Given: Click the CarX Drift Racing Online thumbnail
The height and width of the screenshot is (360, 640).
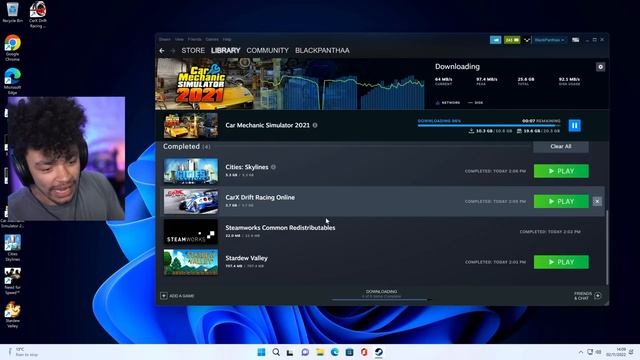Looking at the screenshot, I should click(x=191, y=201).
